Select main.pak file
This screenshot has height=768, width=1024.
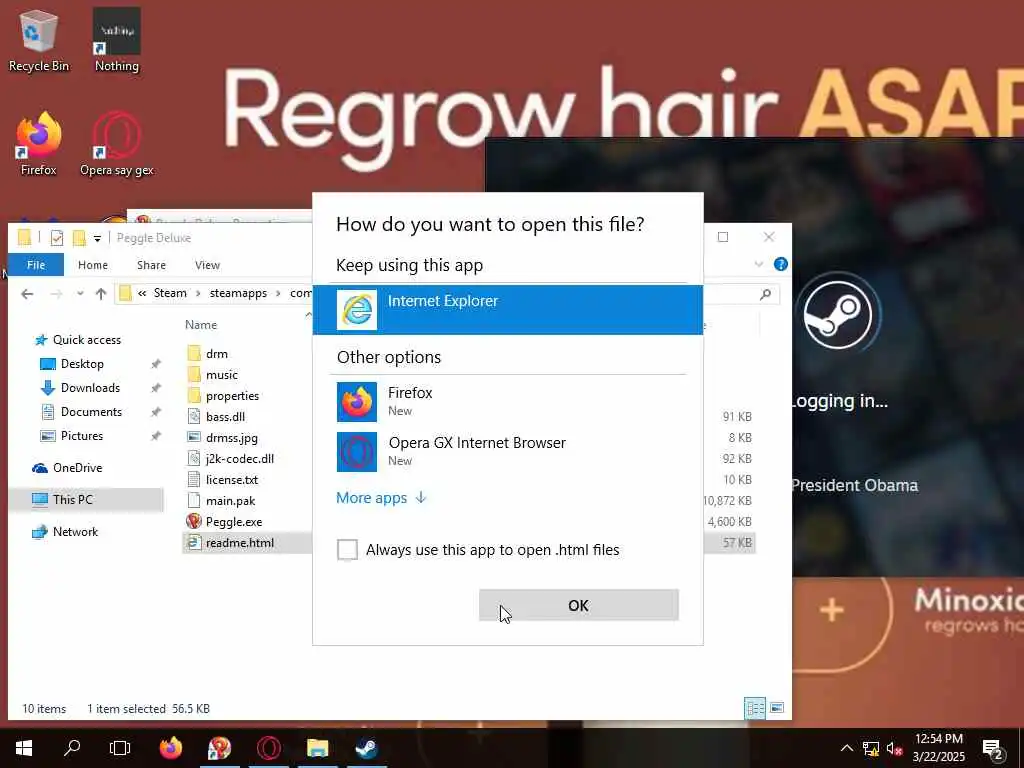230,501
